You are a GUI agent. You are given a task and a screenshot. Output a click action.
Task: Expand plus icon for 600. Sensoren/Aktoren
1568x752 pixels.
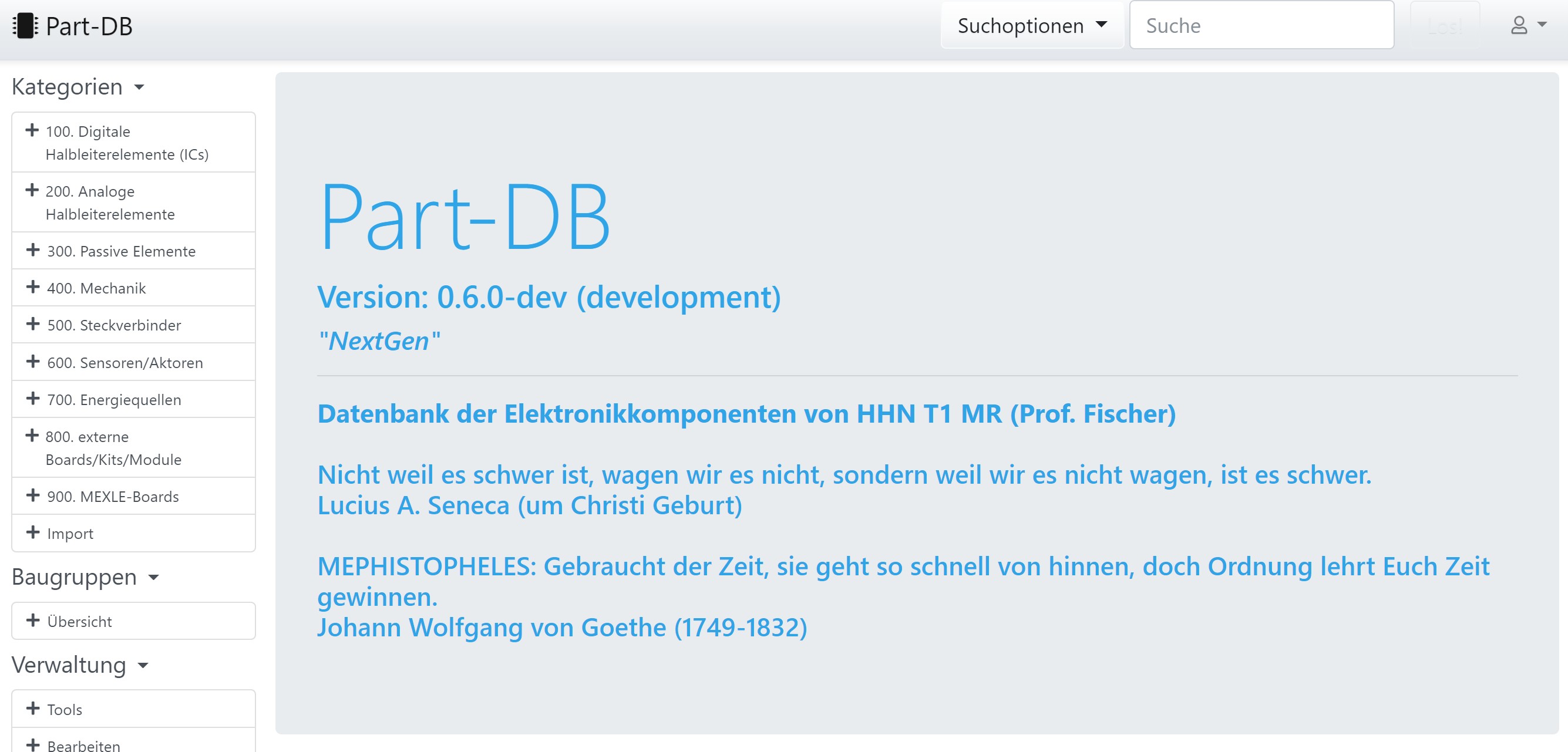click(x=33, y=362)
